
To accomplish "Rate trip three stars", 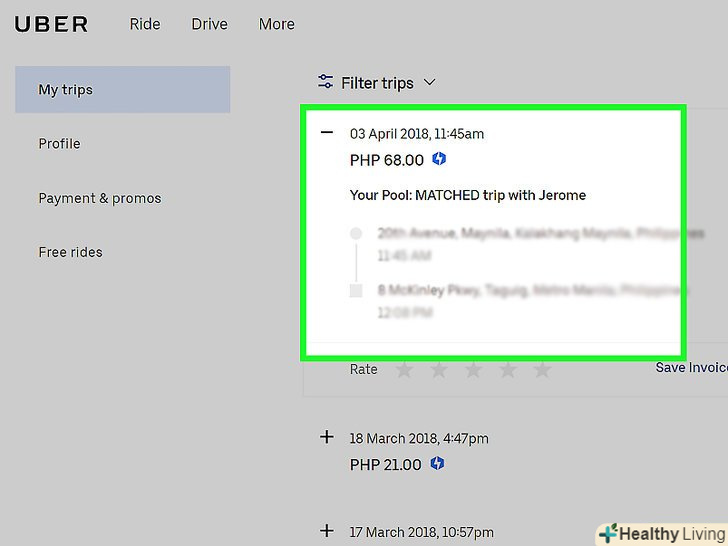I will [474, 370].
